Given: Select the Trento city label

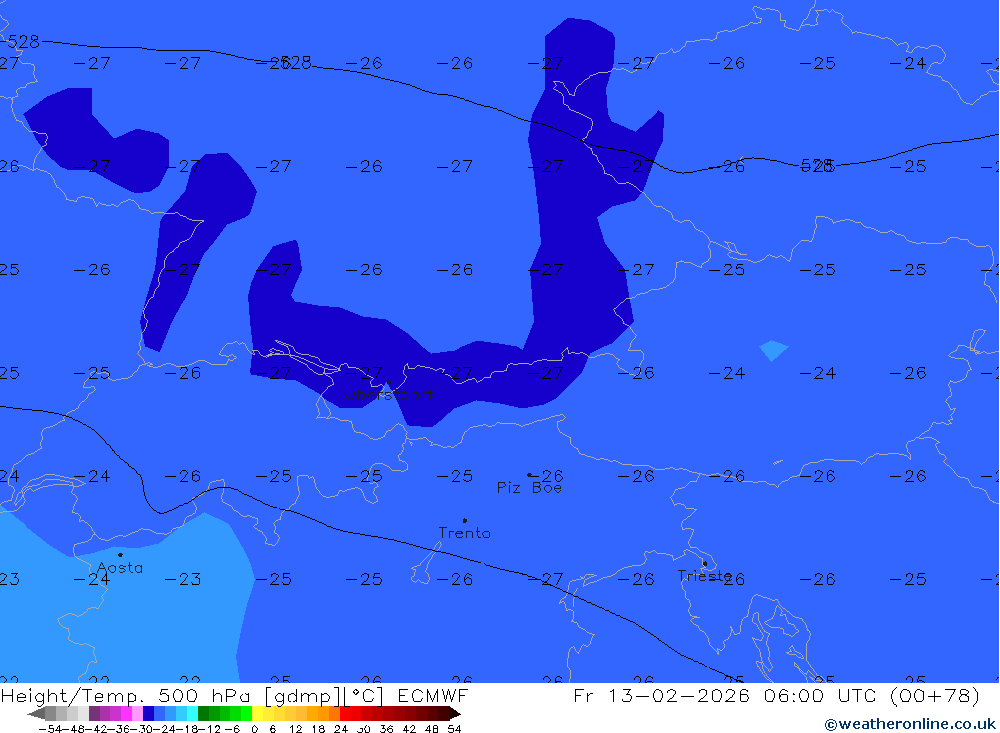Looking at the screenshot, I should (464, 533).
